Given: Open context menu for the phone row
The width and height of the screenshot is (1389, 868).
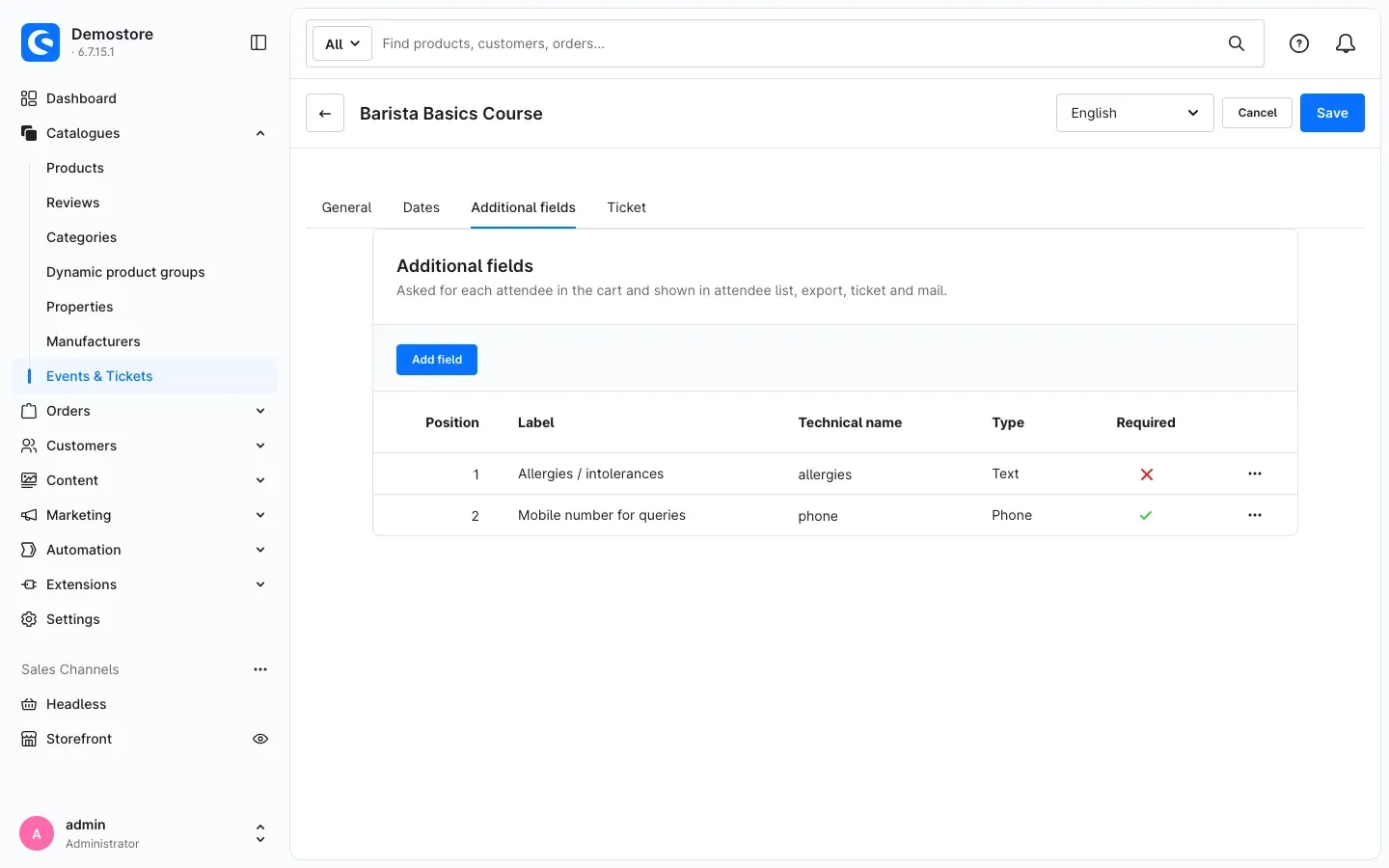Looking at the screenshot, I should (x=1255, y=515).
